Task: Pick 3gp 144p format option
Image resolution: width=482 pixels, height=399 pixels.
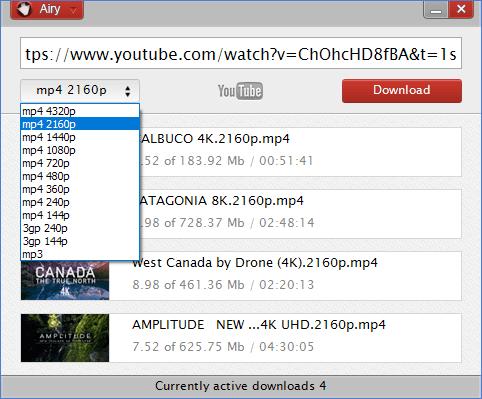Action: coord(80,241)
